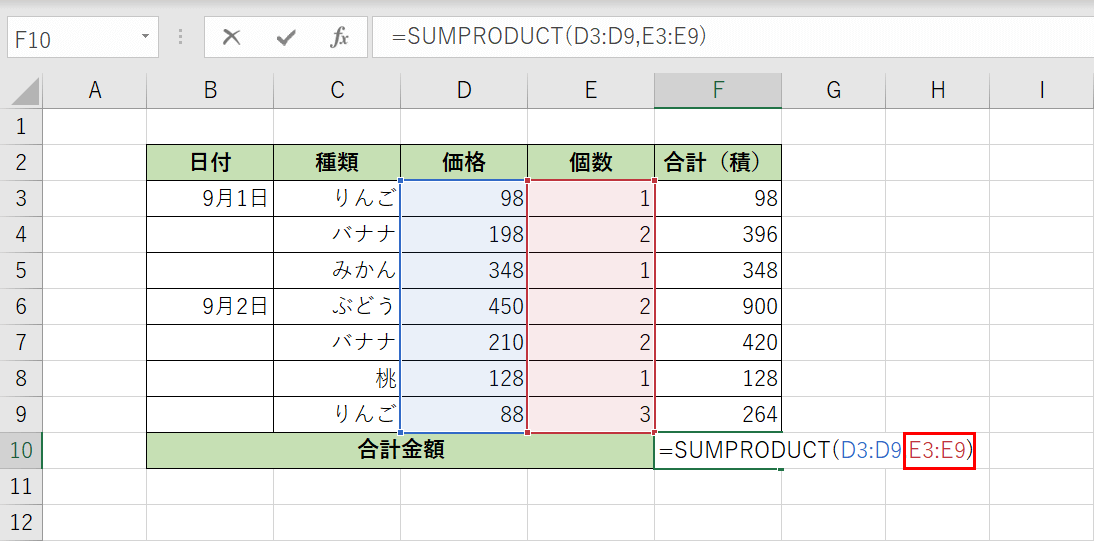Image resolution: width=1094 pixels, height=541 pixels.
Task: Select the 桃 cell
Action: [337, 378]
